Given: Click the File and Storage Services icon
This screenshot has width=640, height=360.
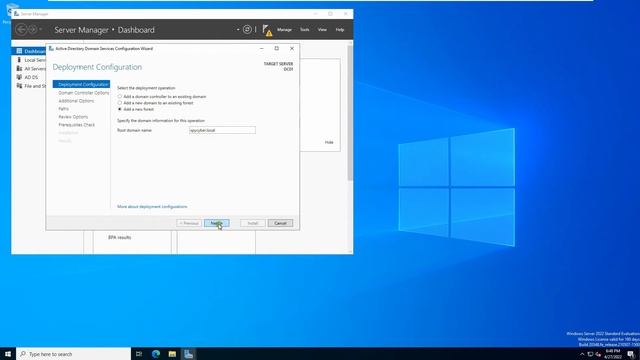Looking at the screenshot, I should (19, 86).
